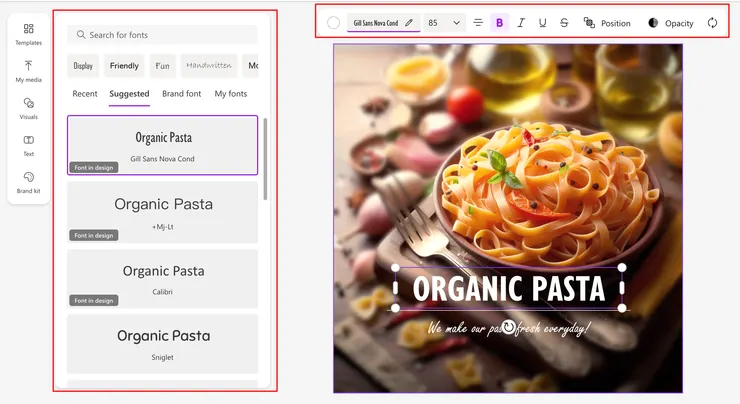The image size is (740, 404).
Task: Switch to the Recent fonts tab
Action: (x=85, y=93)
